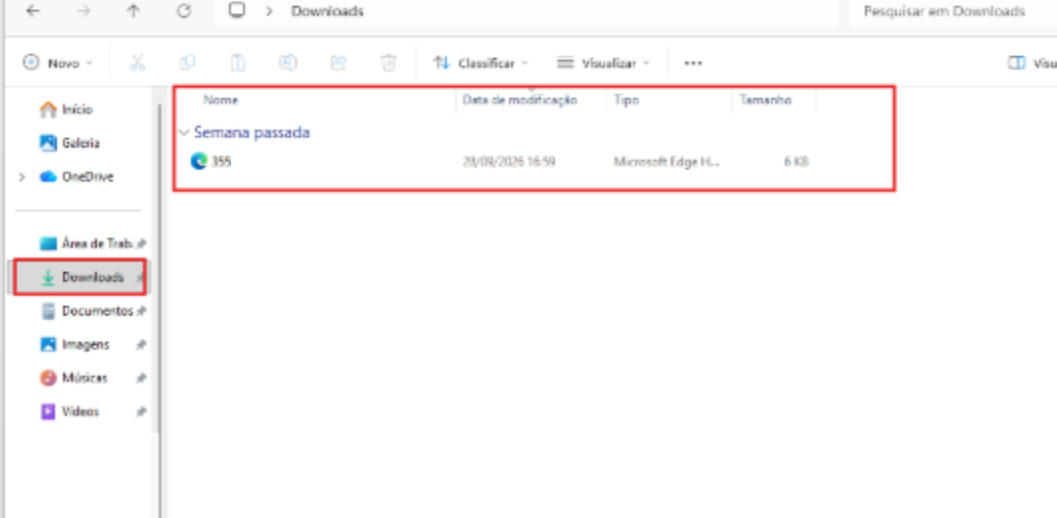
Task: Cut using the scissors icon
Action: 137,63
